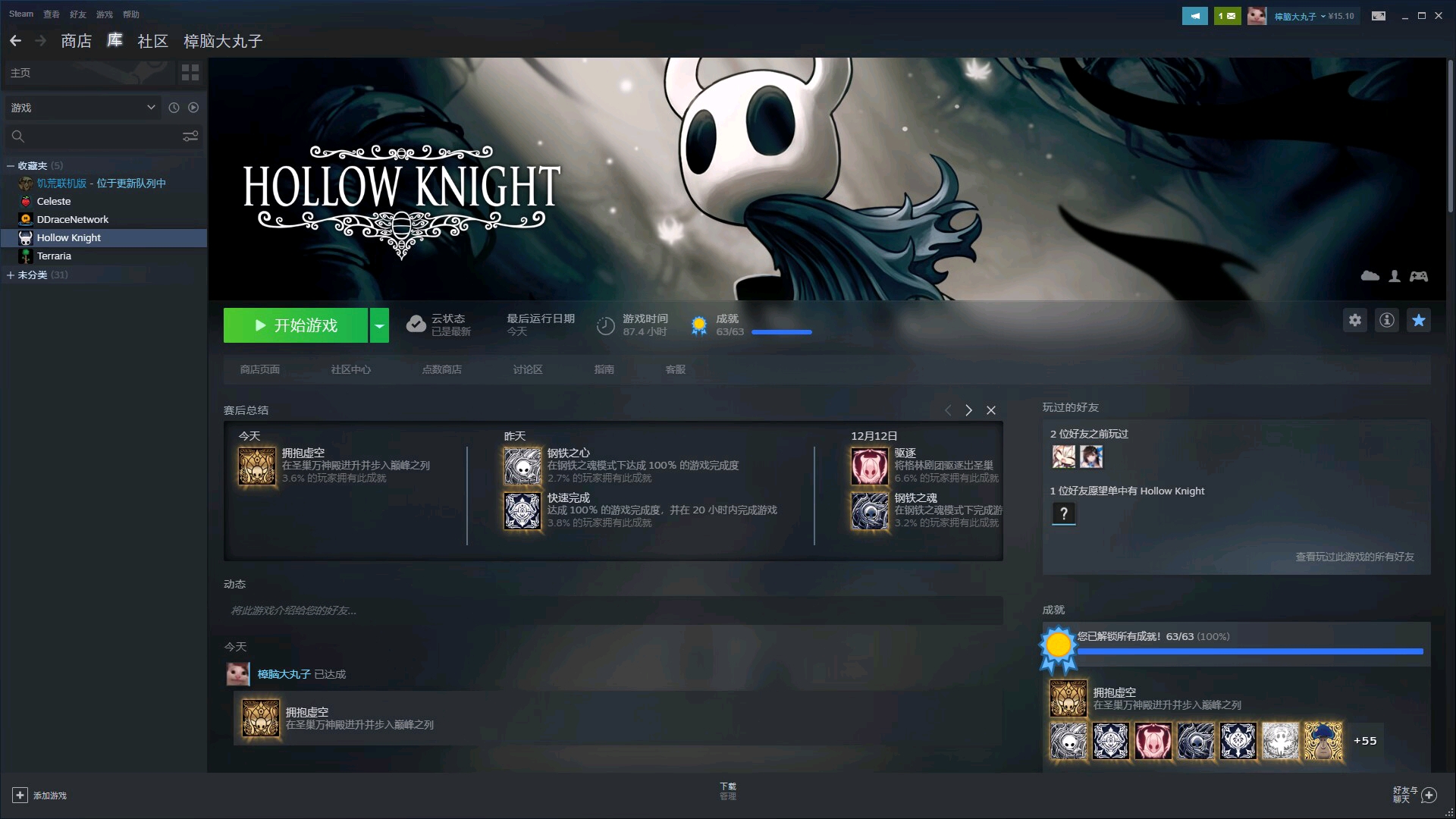Click the page vertical scrollbar

pos(1450,136)
